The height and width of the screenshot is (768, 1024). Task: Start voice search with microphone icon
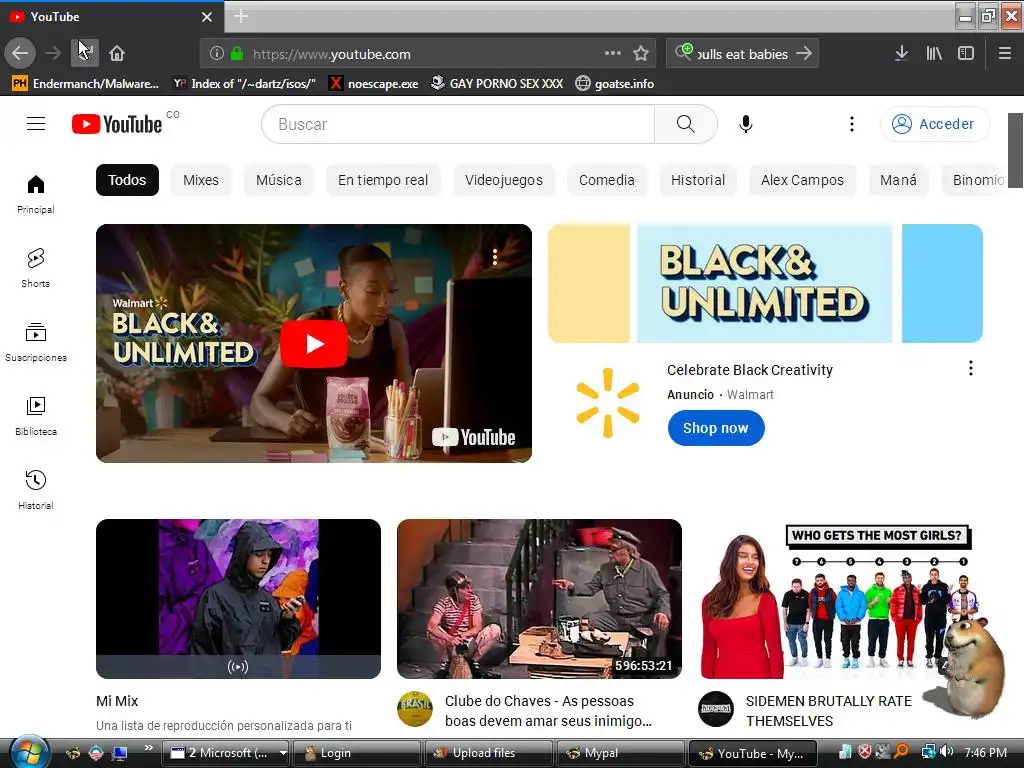tap(746, 124)
